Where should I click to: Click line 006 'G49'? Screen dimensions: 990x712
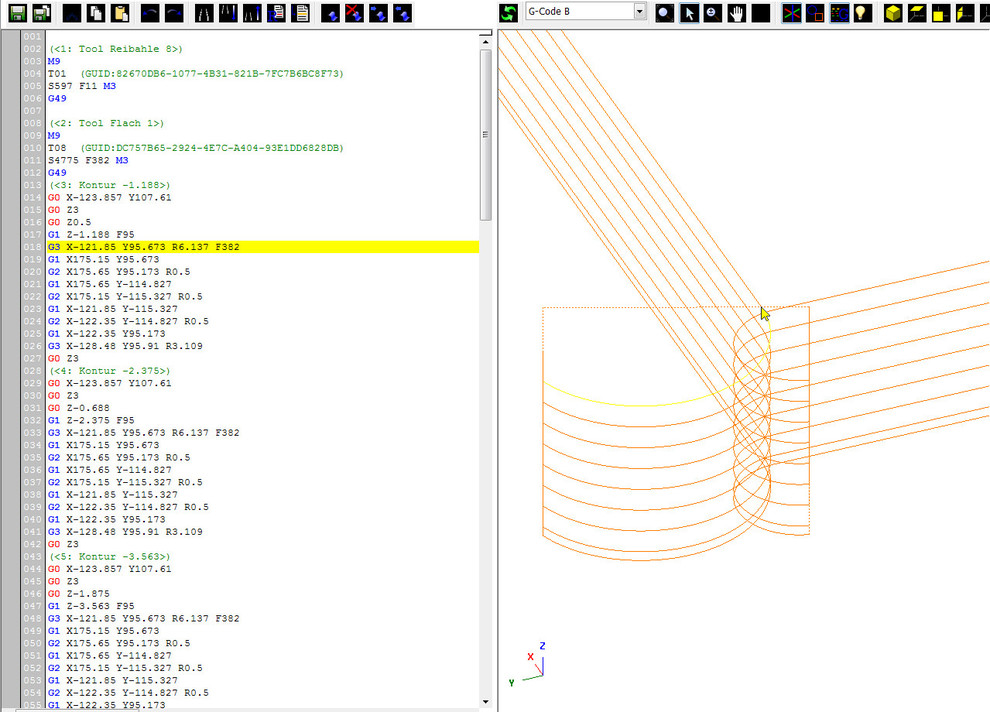pos(57,98)
